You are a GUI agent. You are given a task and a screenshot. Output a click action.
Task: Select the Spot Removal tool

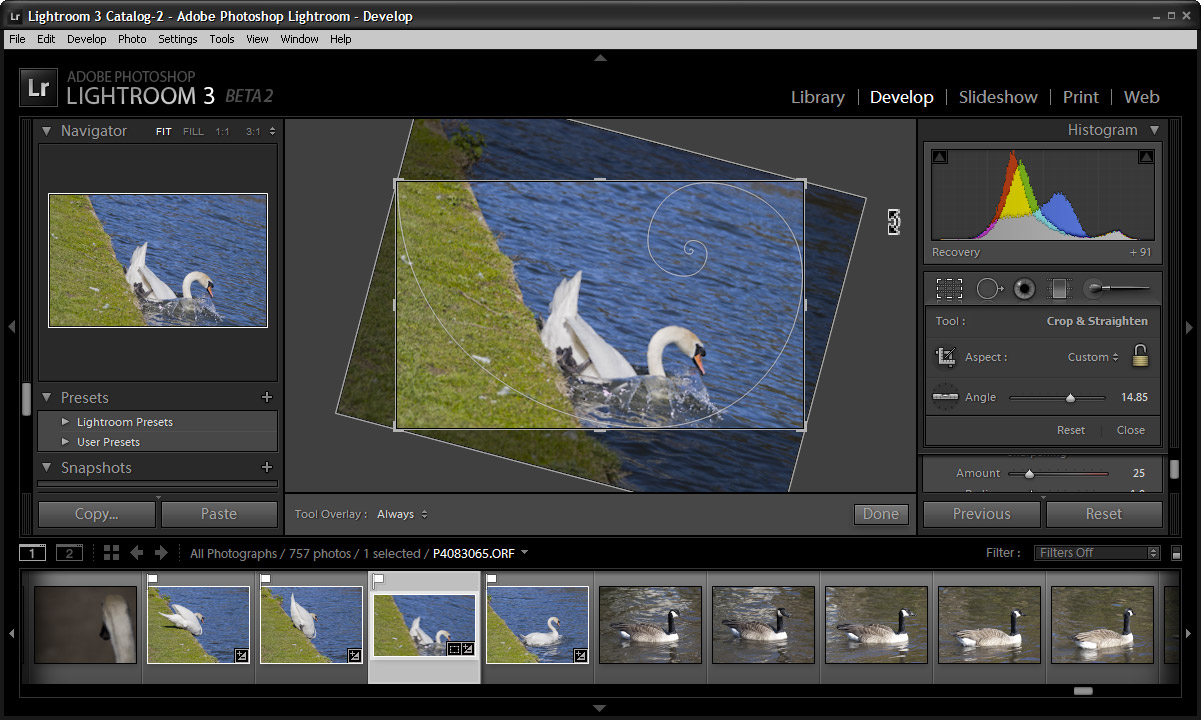coord(989,289)
